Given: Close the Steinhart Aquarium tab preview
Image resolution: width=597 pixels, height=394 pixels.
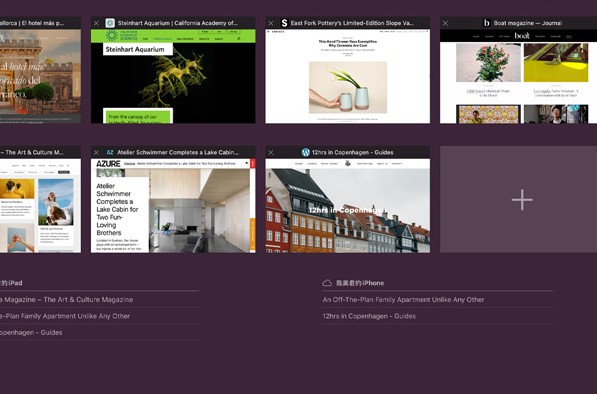Looking at the screenshot, I should point(96,23).
